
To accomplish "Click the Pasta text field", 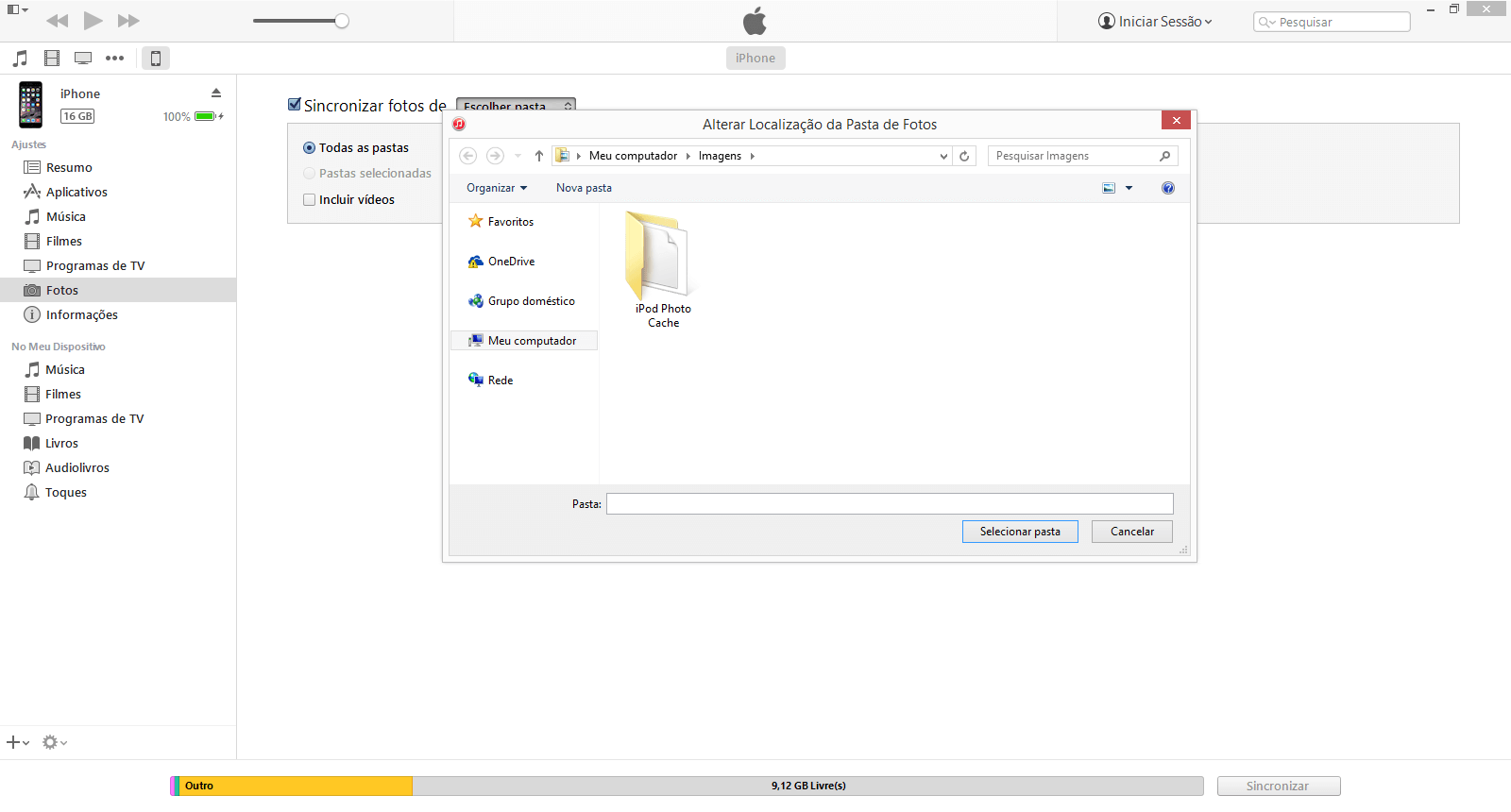I will point(890,504).
